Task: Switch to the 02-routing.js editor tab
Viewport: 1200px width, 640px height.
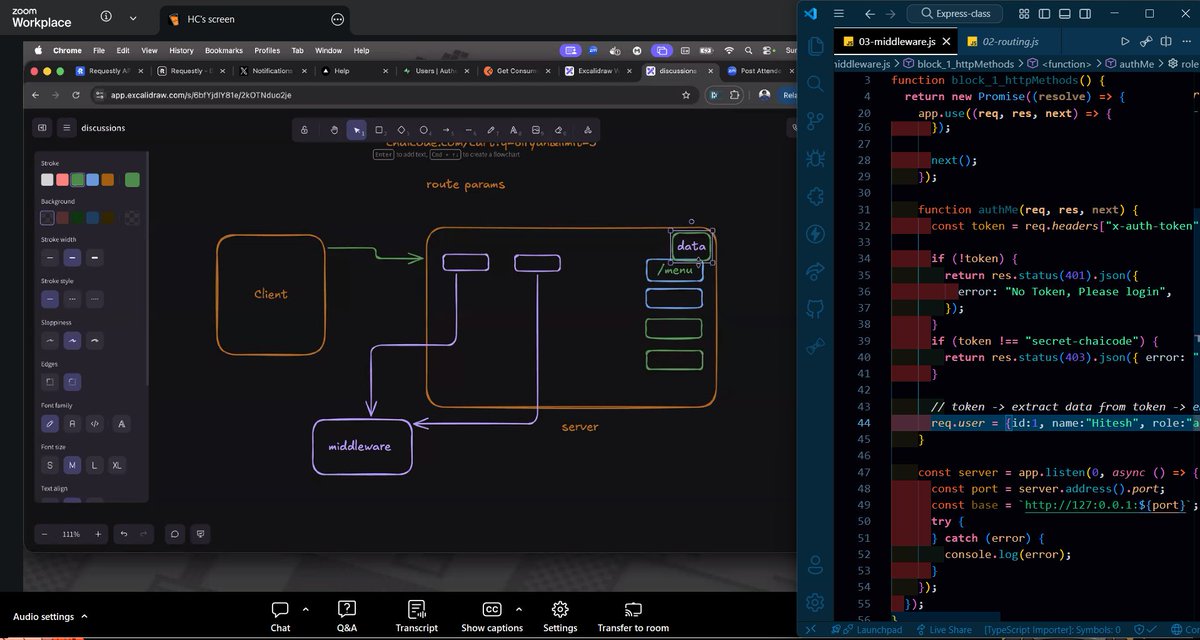Action: click(x=1010, y=41)
